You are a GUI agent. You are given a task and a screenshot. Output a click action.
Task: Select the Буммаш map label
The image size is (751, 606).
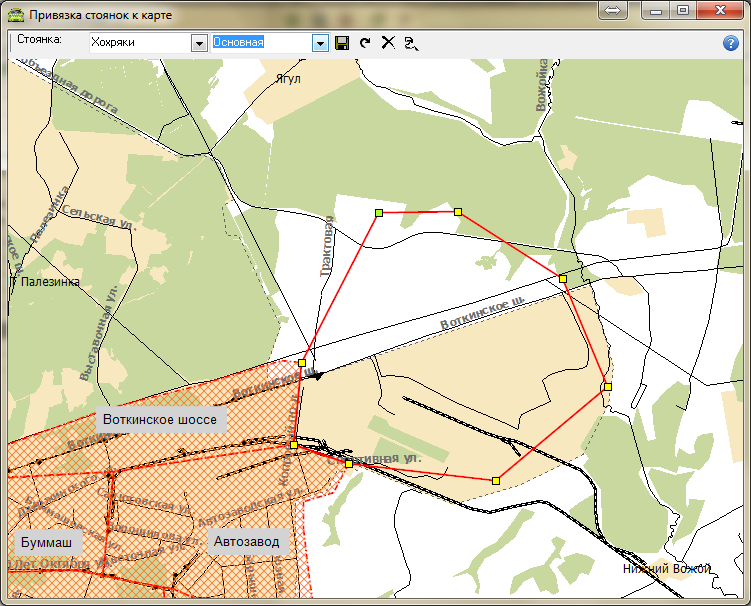click(46, 542)
